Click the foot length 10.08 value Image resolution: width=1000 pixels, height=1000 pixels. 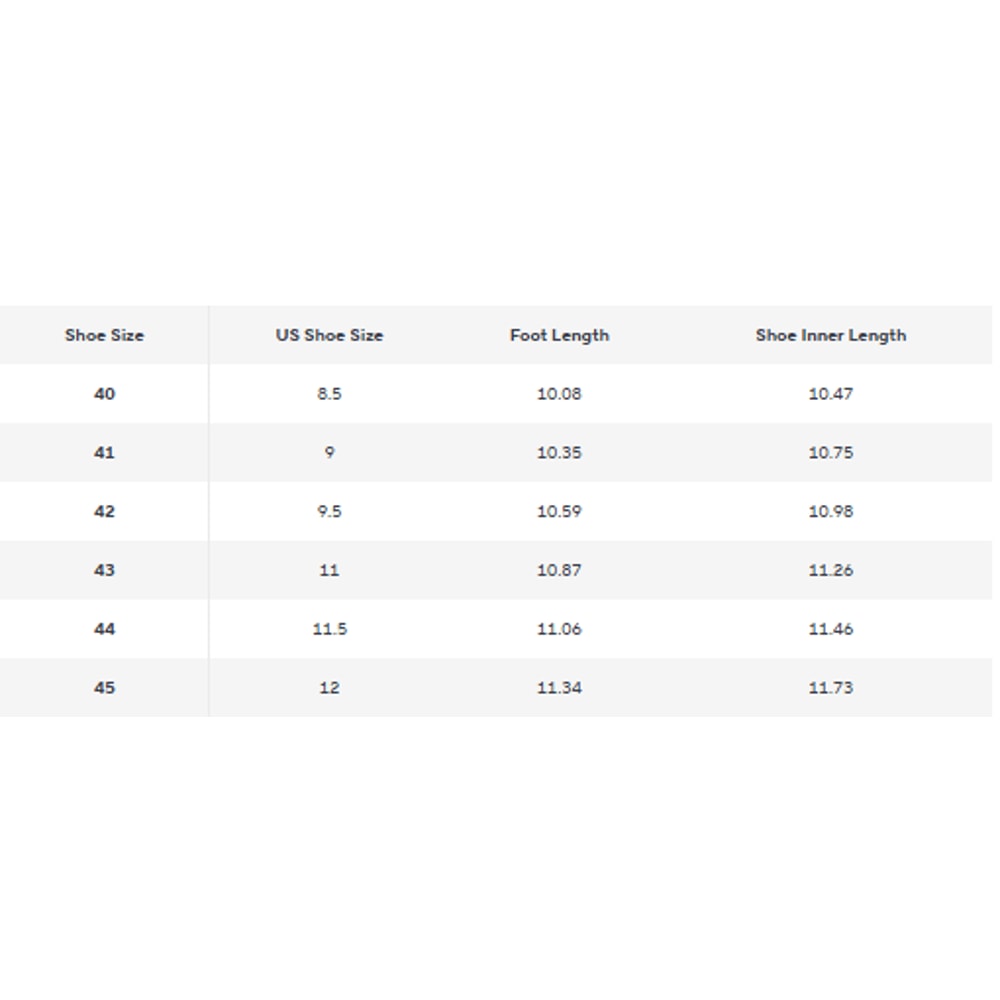pyautogui.click(x=559, y=394)
